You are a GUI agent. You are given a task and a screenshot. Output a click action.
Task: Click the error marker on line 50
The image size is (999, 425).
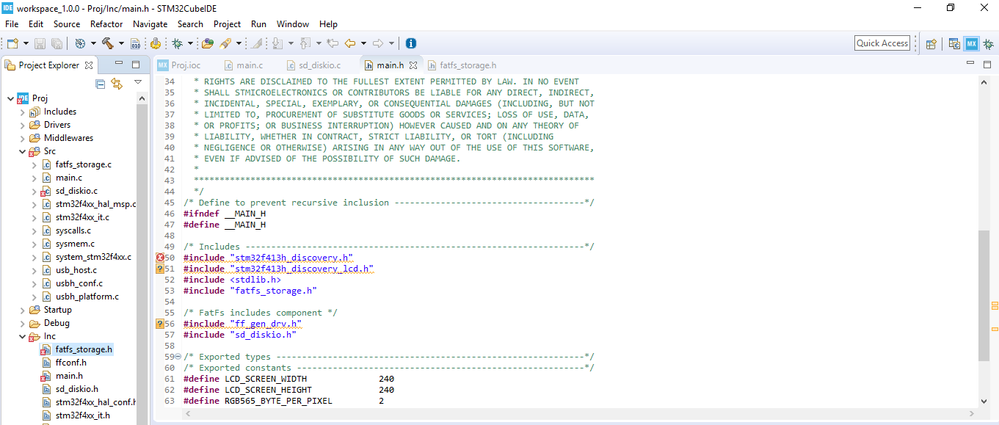(160, 257)
